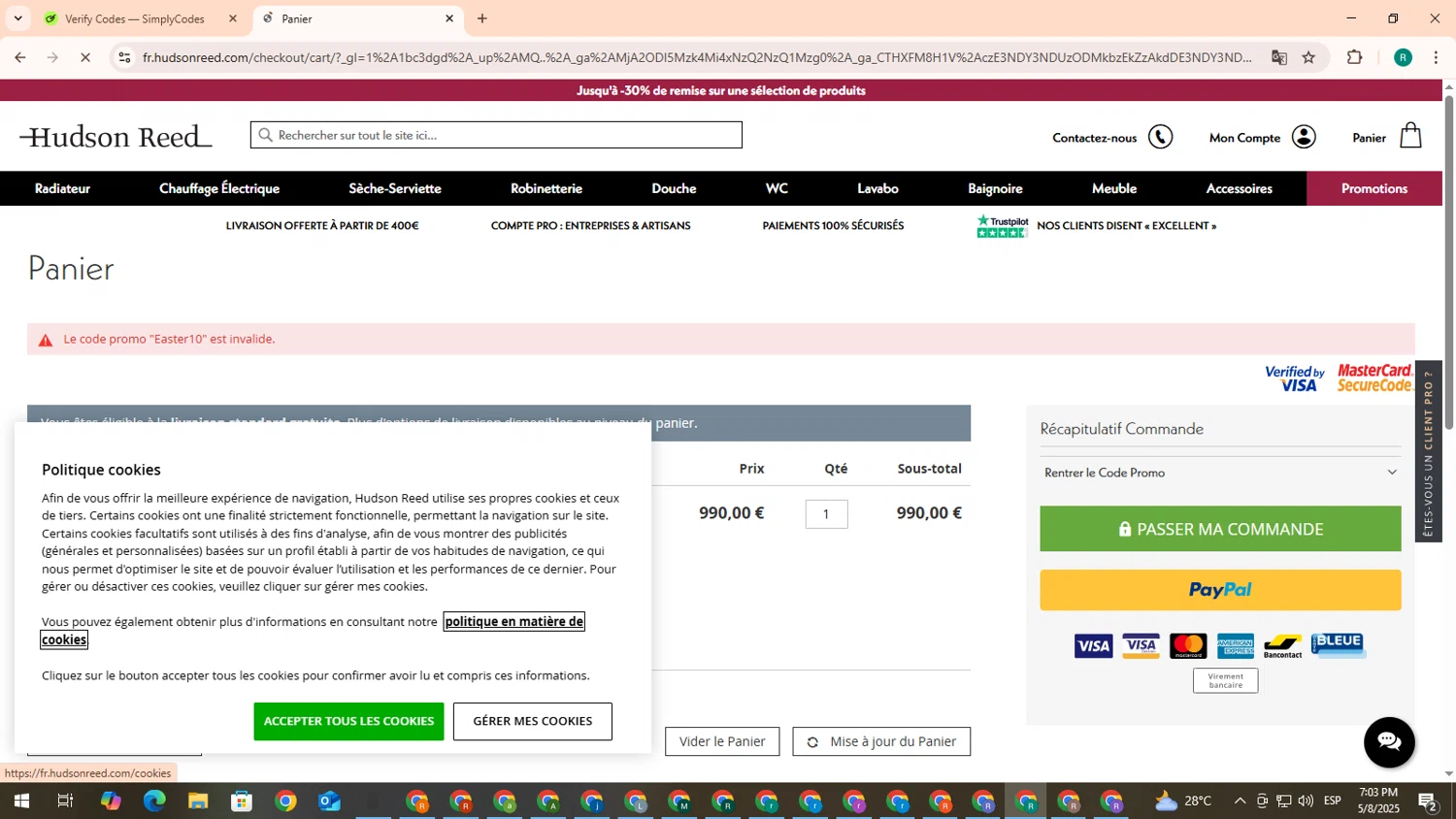Open the Accessoires menu
The width and height of the screenshot is (1456, 819).
pyautogui.click(x=1239, y=188)
